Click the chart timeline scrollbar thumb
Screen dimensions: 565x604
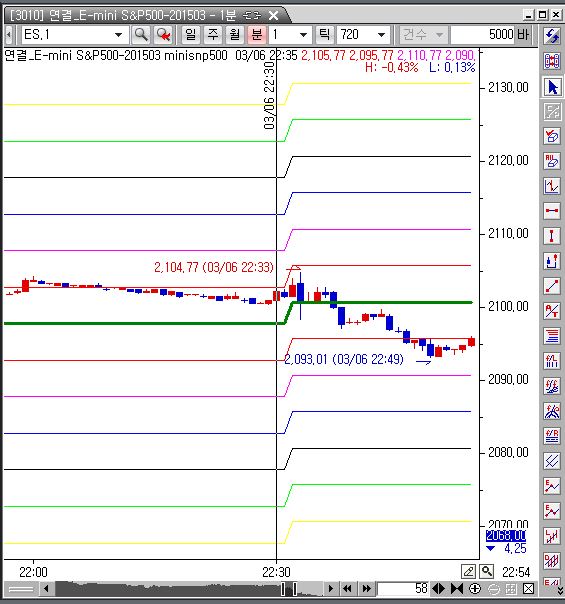tap(289, 589)
